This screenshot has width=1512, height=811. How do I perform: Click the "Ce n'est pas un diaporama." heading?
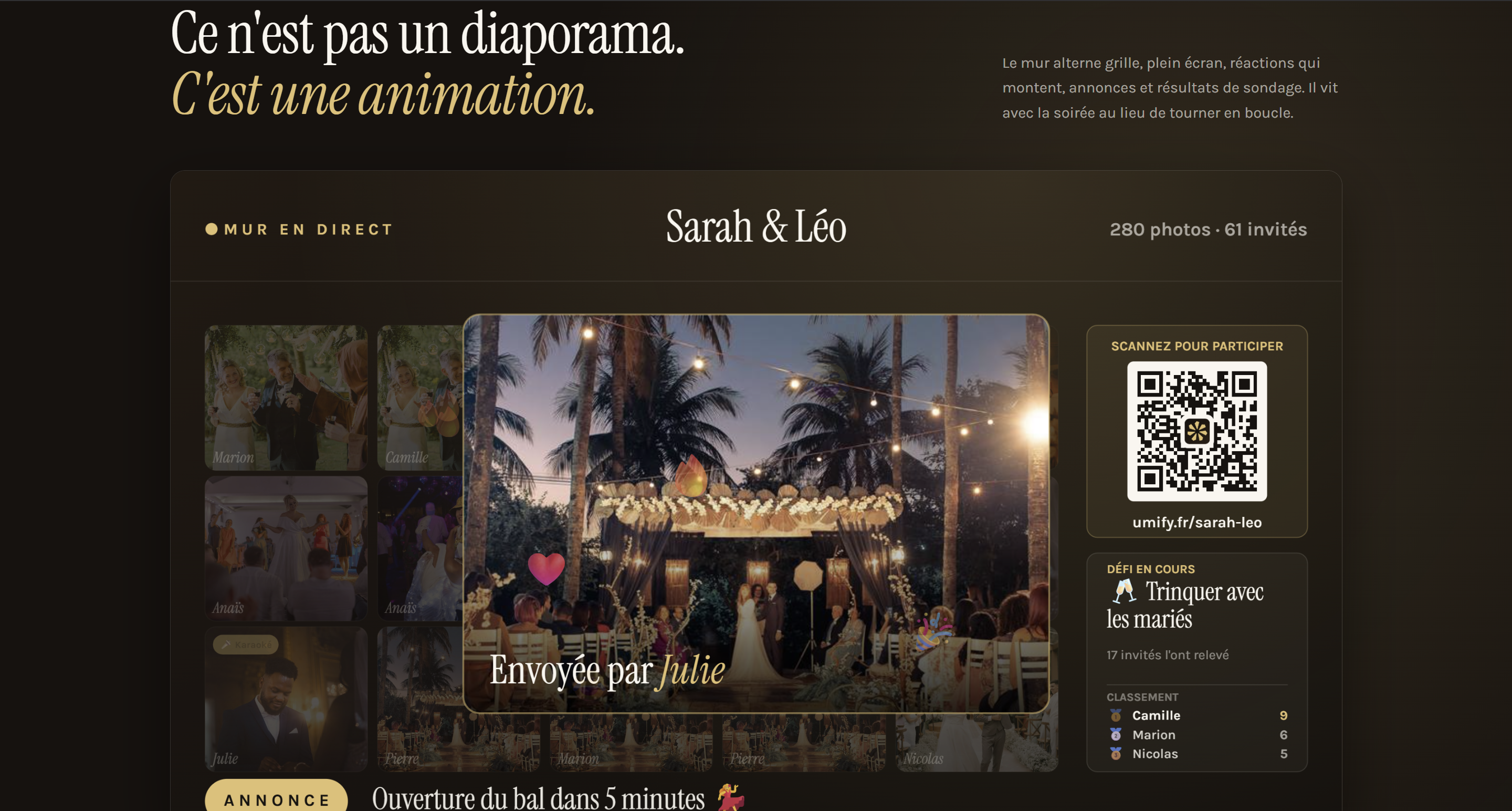427,34
